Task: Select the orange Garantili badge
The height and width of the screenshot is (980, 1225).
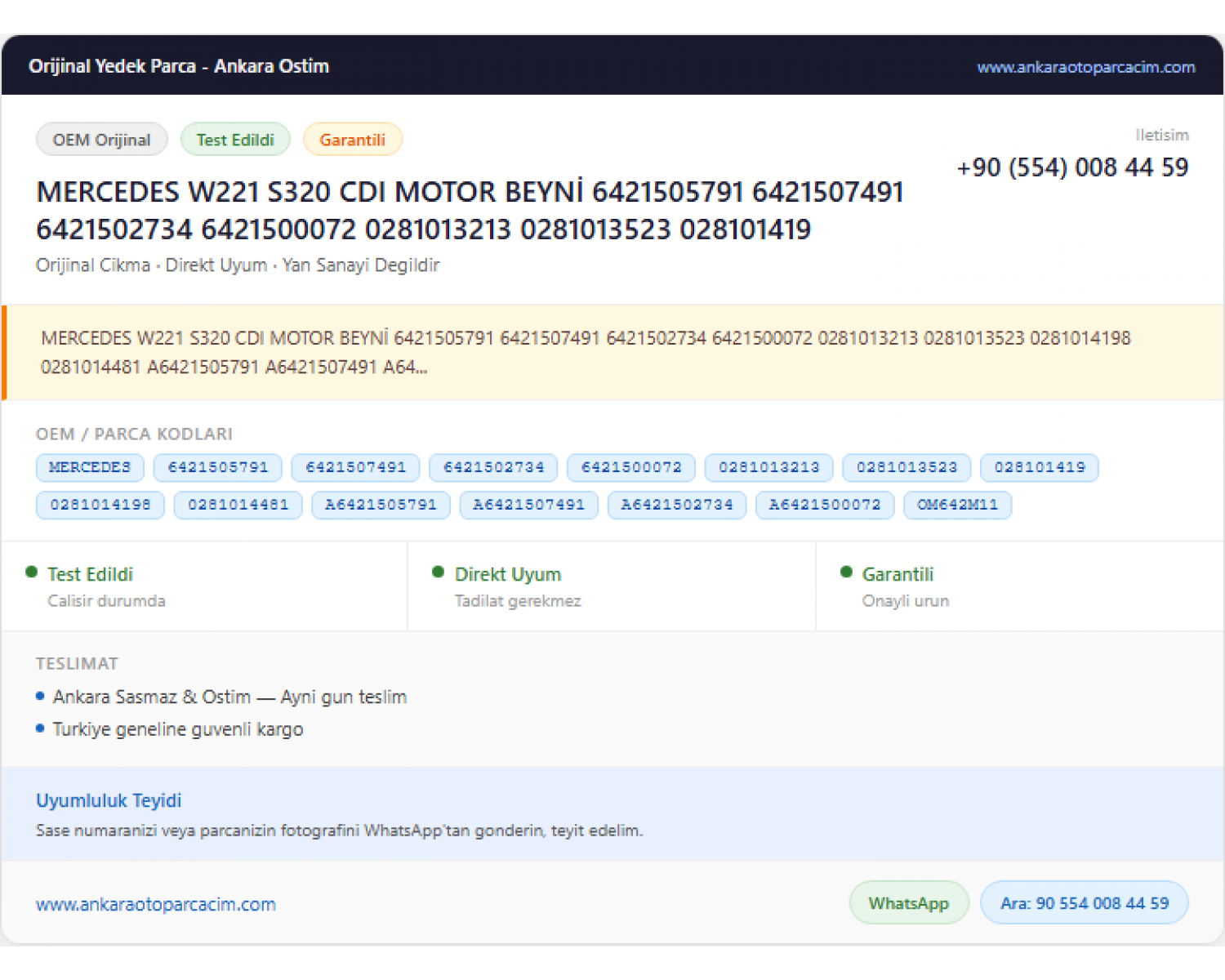Action: (x=352, y=140)
